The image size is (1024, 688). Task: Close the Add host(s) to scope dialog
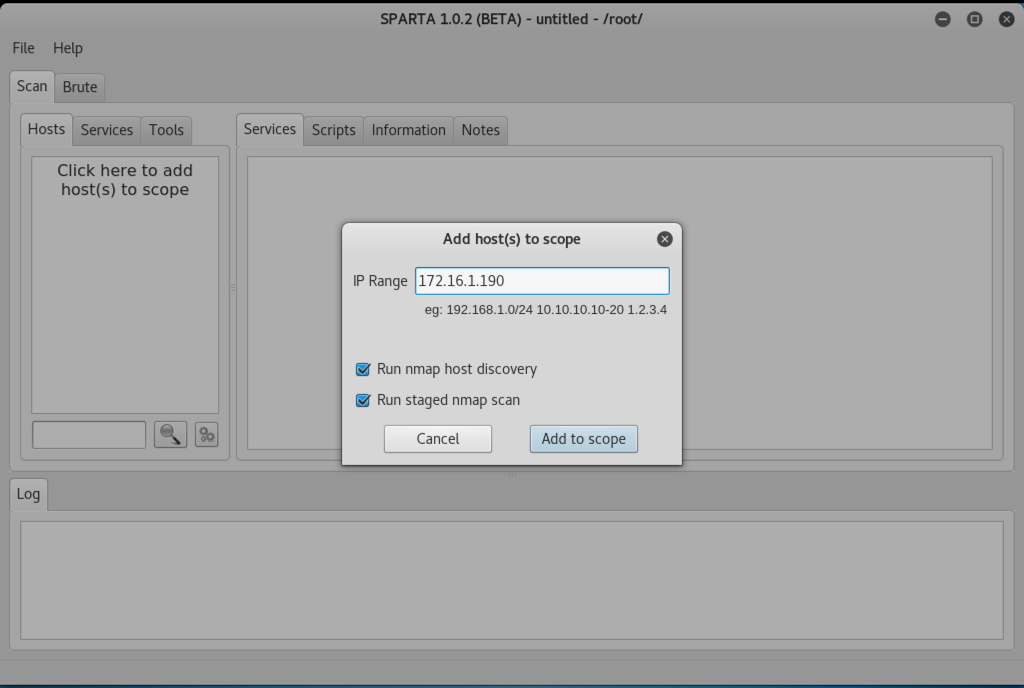click(x=664, y=239)
